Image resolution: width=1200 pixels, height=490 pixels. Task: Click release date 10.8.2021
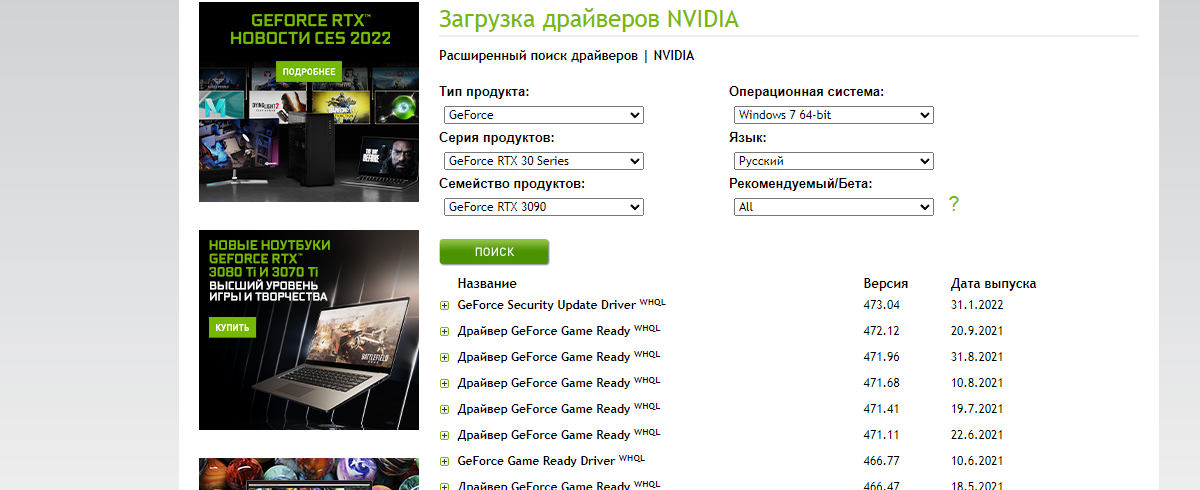point(976,382)
